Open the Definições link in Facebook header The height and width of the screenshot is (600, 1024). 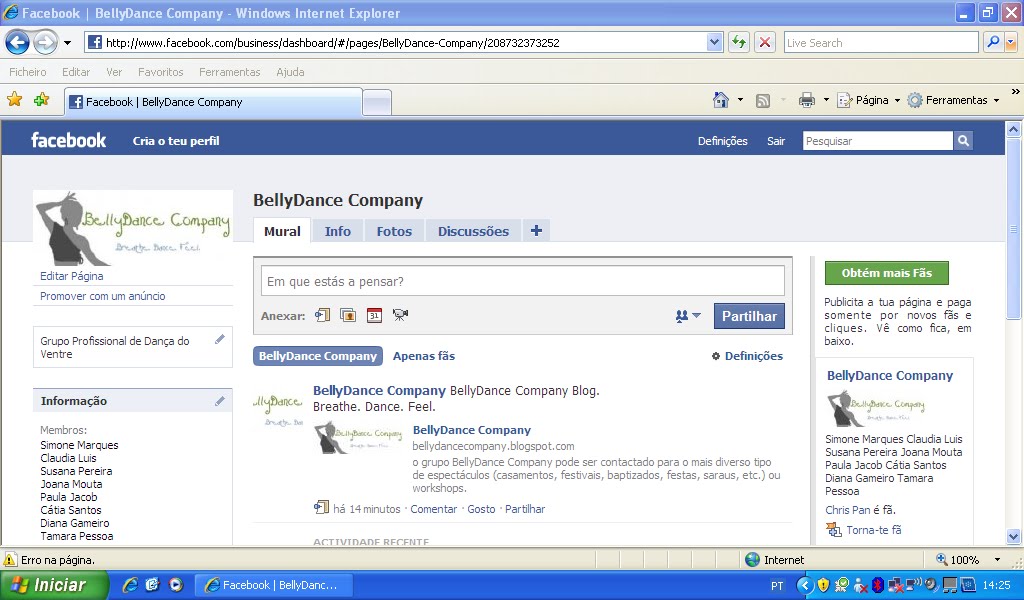point(722,141)
